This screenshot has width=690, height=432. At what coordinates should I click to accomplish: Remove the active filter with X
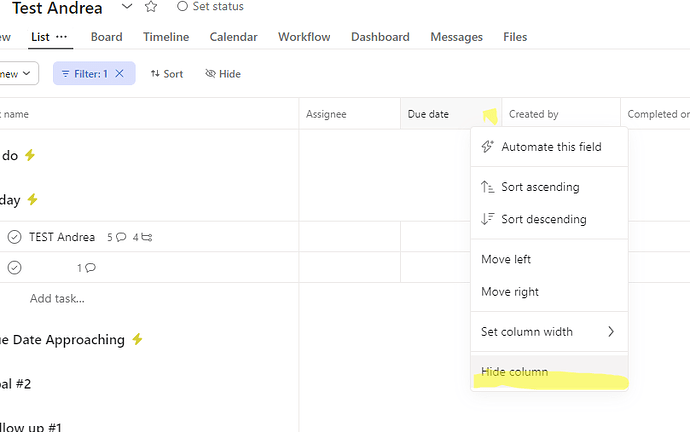(x=120, y=73)
